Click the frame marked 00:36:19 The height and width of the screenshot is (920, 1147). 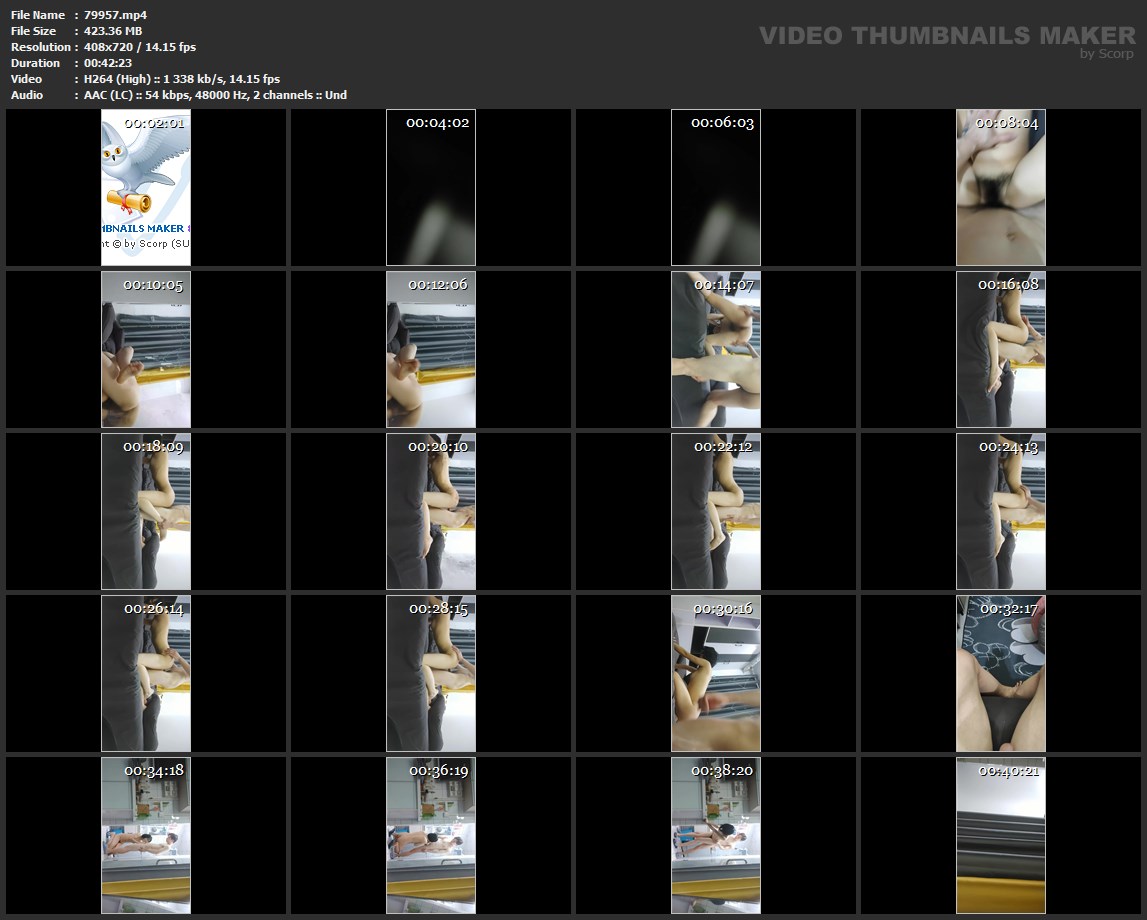431,835
